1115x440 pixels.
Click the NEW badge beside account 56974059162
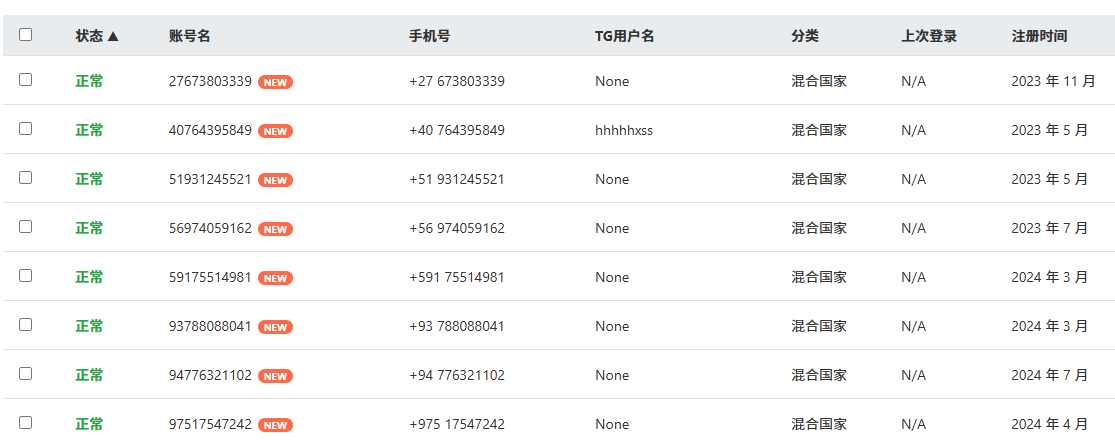coord(275,229)
